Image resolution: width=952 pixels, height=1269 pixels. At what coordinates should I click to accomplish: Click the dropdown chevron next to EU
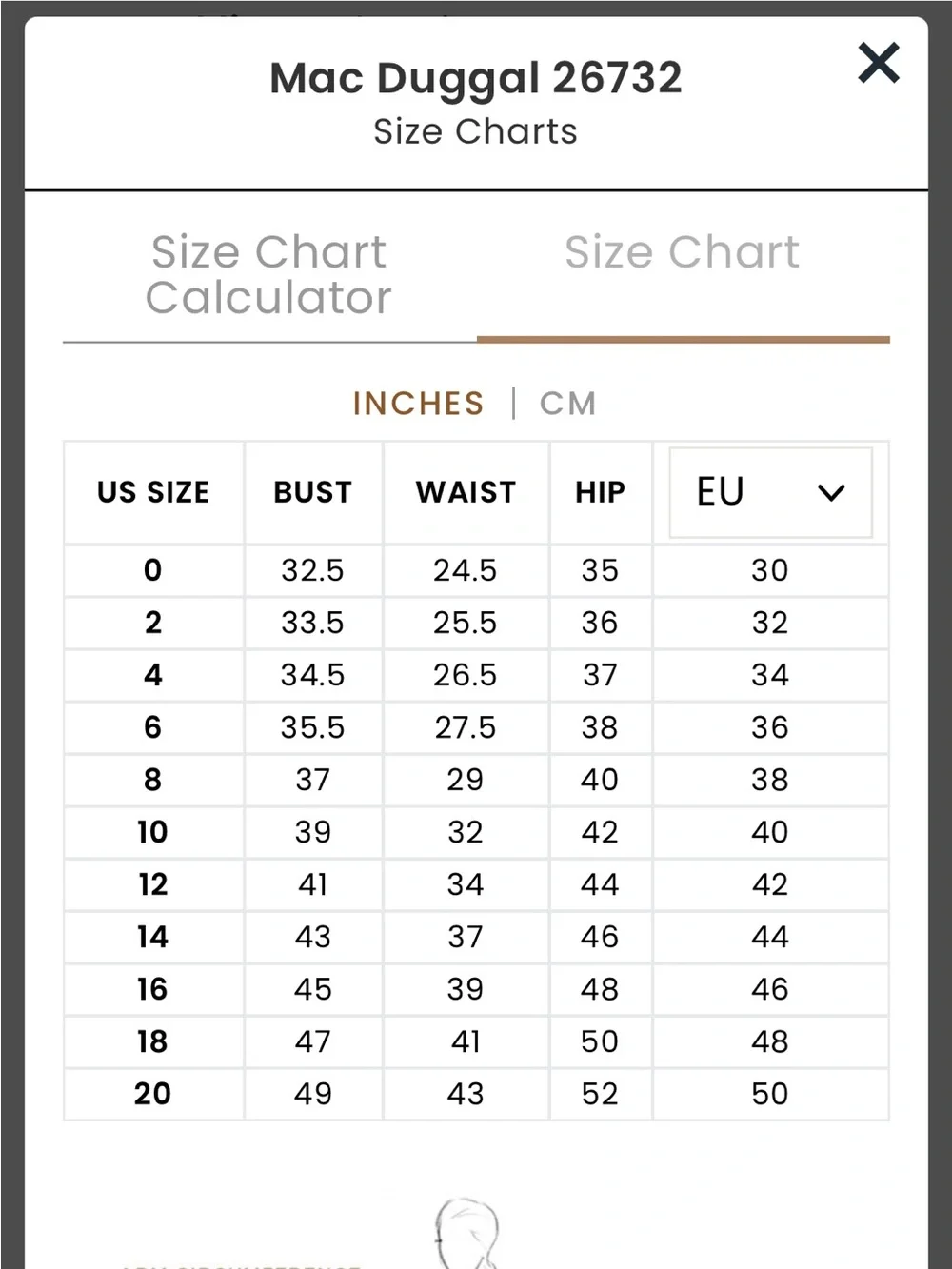[x=831, y=493]
